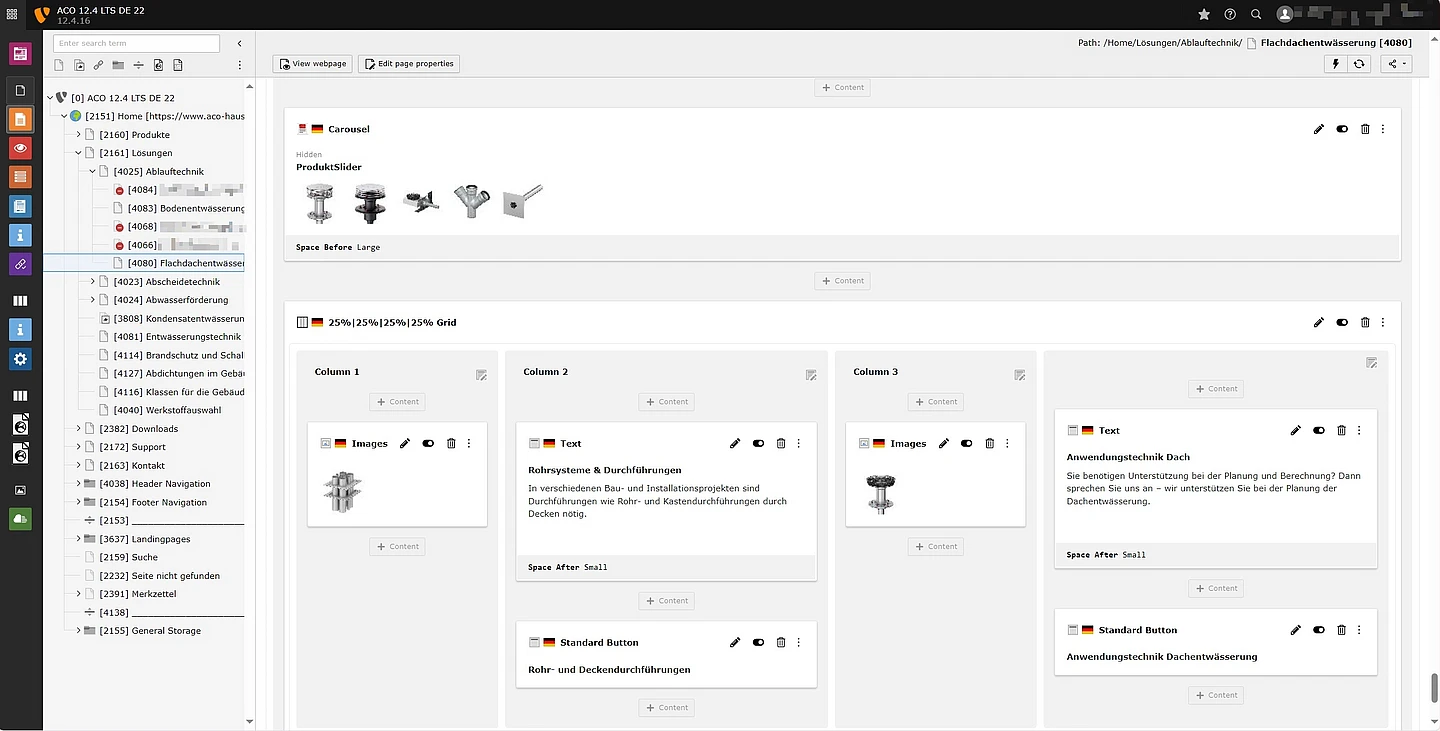Image resolution: width=1440 pixels, height=731 pixels.
Task: Click the first product thumbnail in ProduktSlider
Action: pyautogui.click(x=319, y=204)
